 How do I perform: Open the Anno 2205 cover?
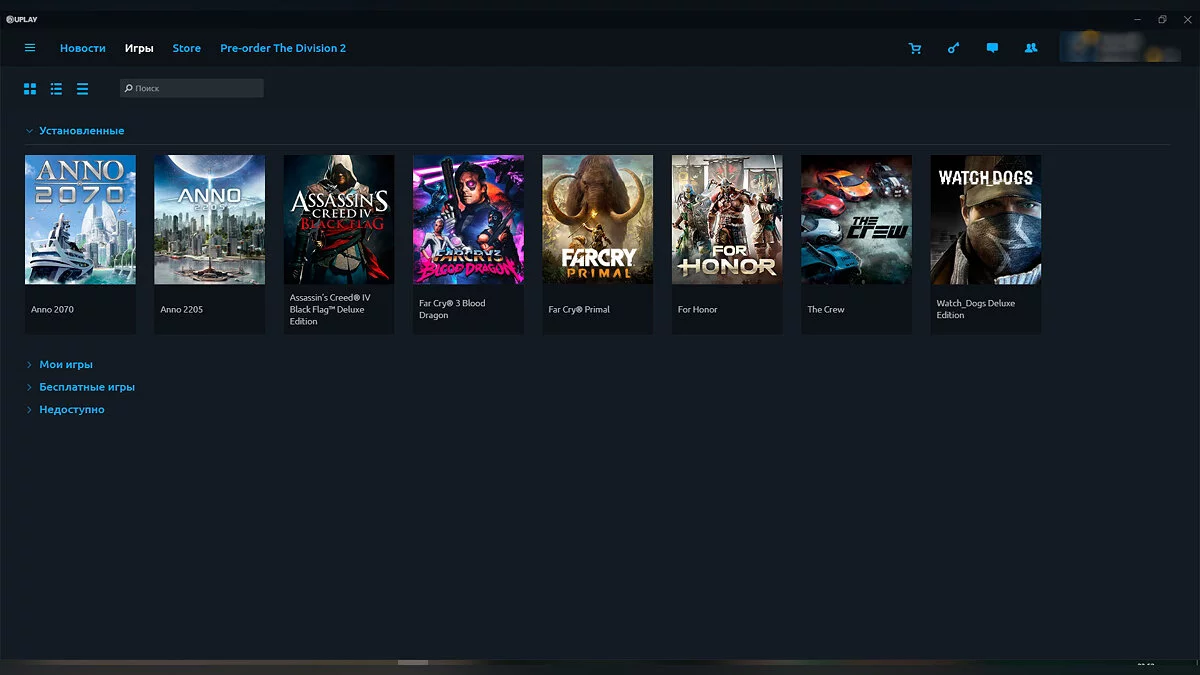[209, 220]
